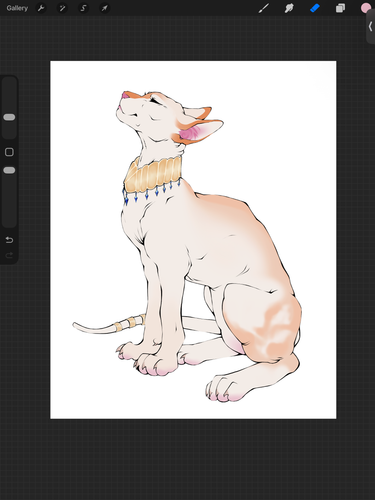Screen dimensions: 375x500
Task: Undo the last stroke
Action: pyautogui.click(x=9, y=240)
